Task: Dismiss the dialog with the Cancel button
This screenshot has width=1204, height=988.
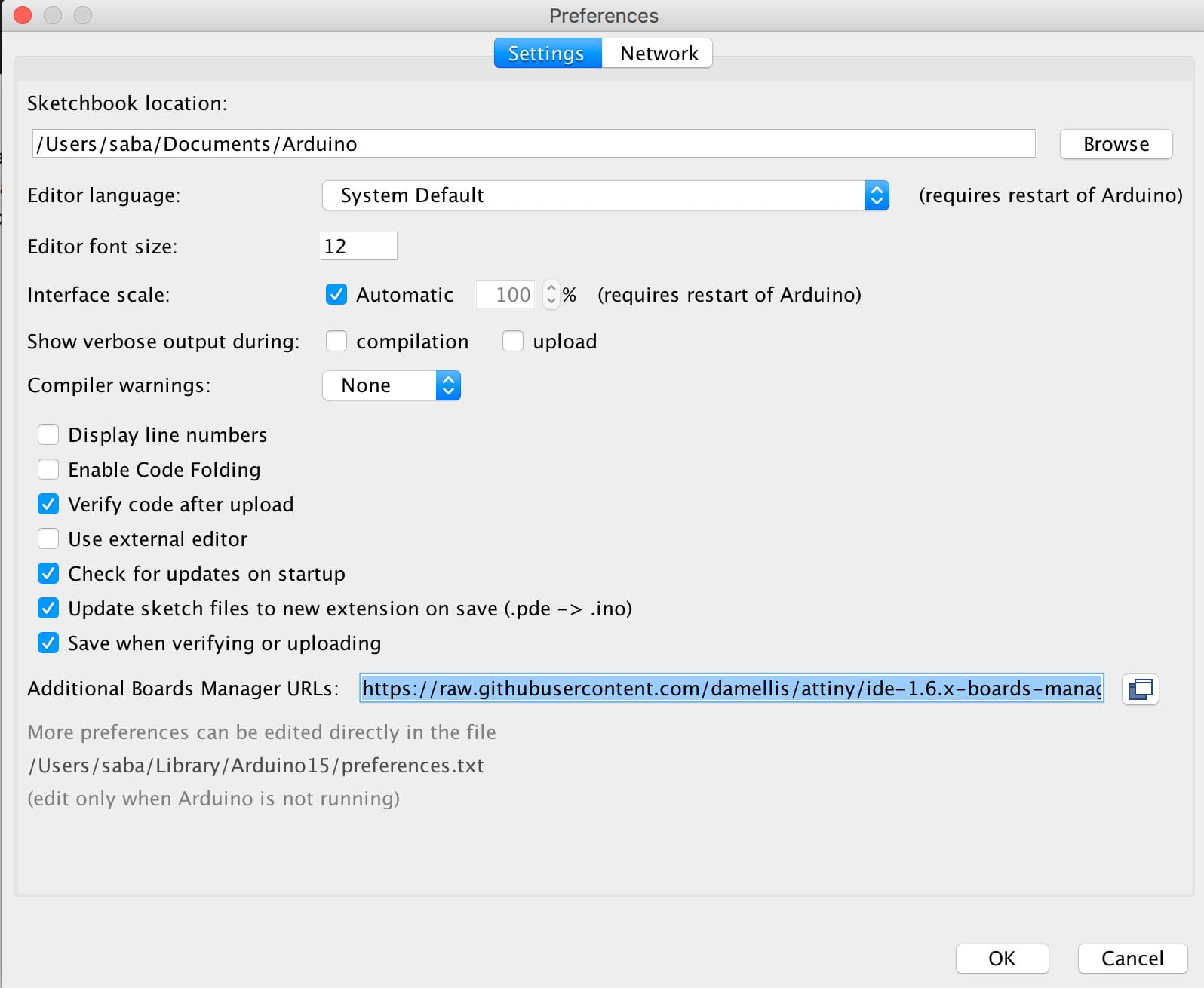Action: pos(1132,958)
